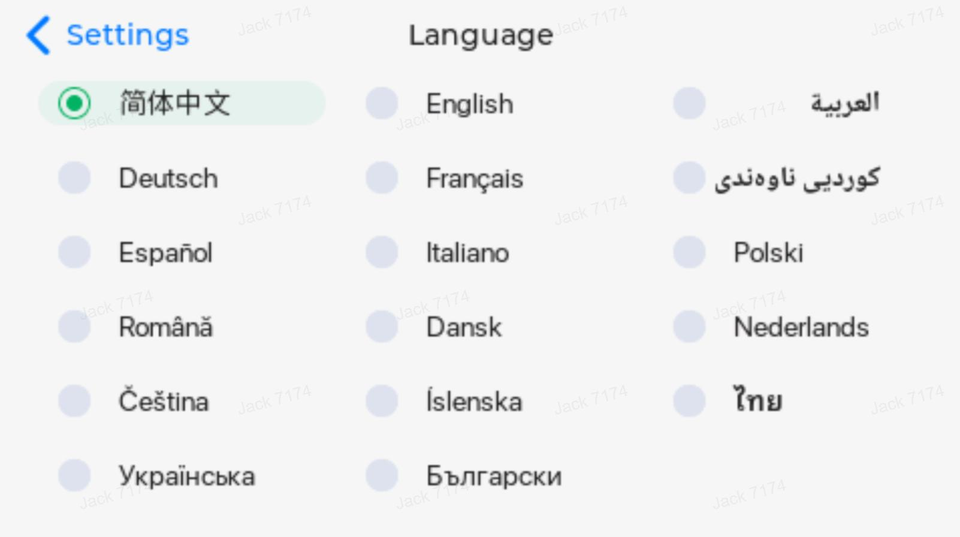960x537 pixels.
Task: Select the Arabic العربية option
Action: pyautogui.click(x=689, y=103)
